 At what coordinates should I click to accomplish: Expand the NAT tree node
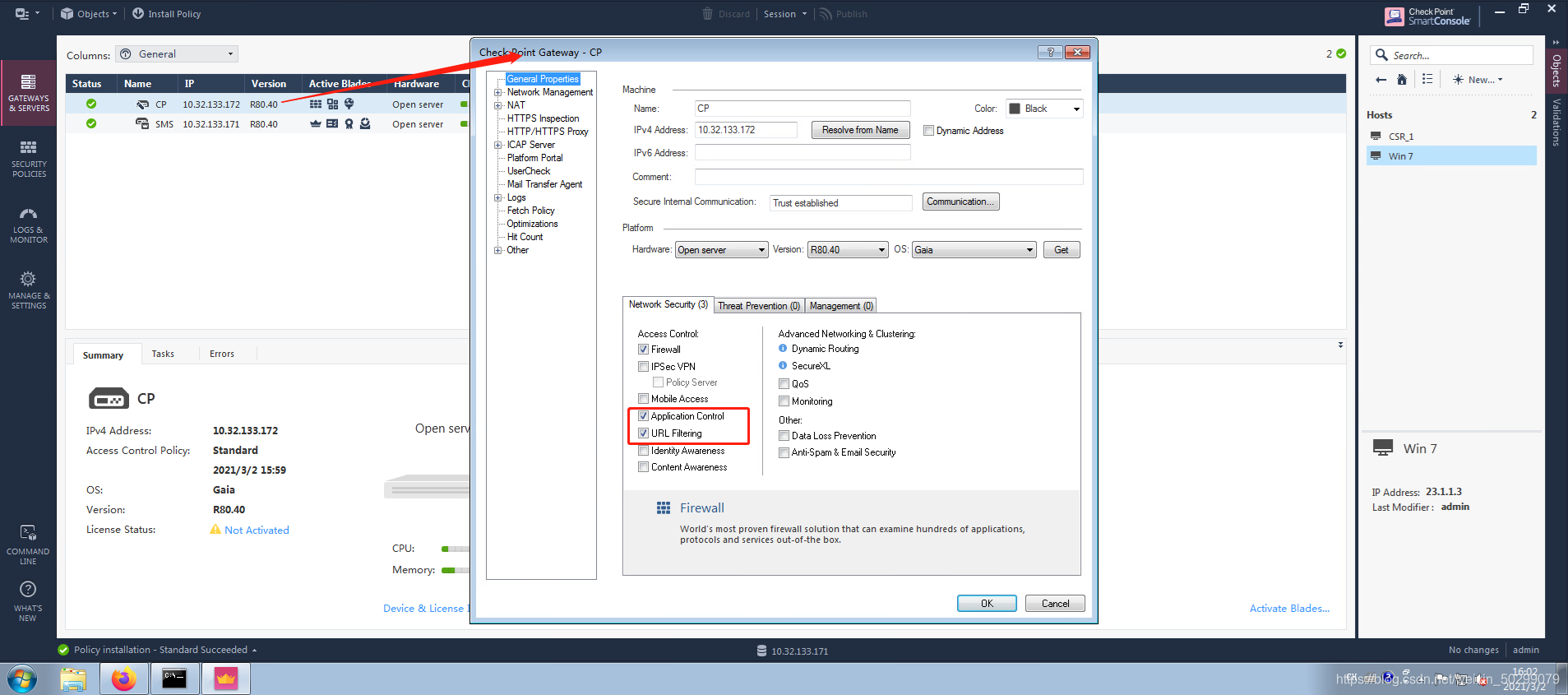[497, 105]
